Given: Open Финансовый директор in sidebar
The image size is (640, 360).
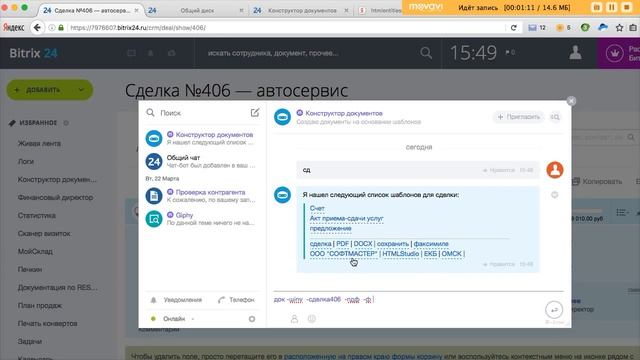Looking at the screenshot, I should tap(55, 198).
